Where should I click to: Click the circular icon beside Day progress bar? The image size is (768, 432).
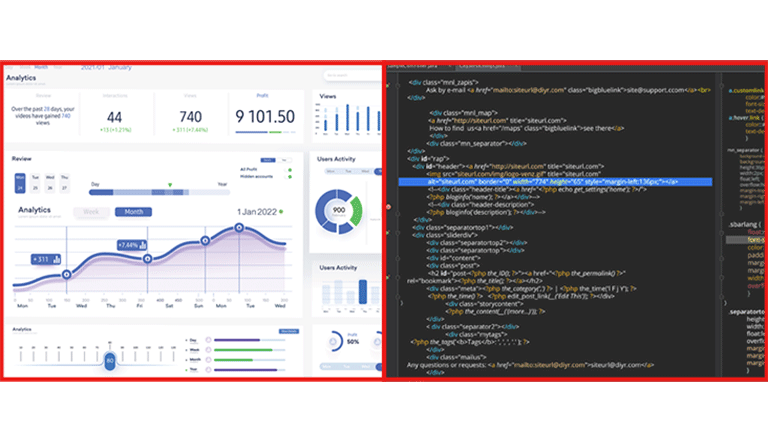tap(208, 340)
